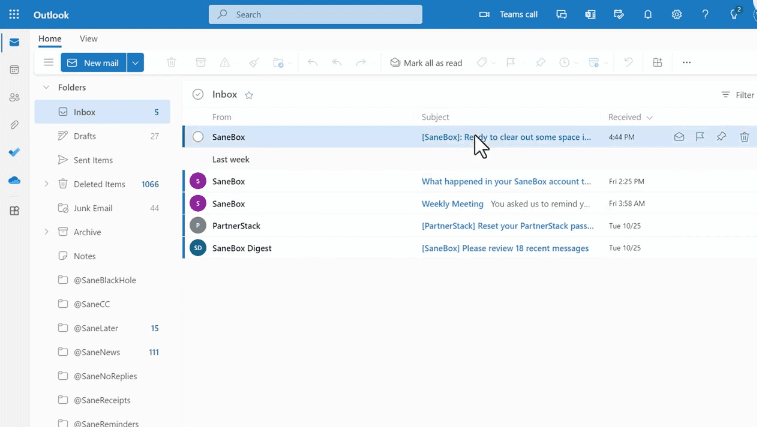Open the More options ellipsis in toolbar
The image size is (757, 427).
click(687, 62)
